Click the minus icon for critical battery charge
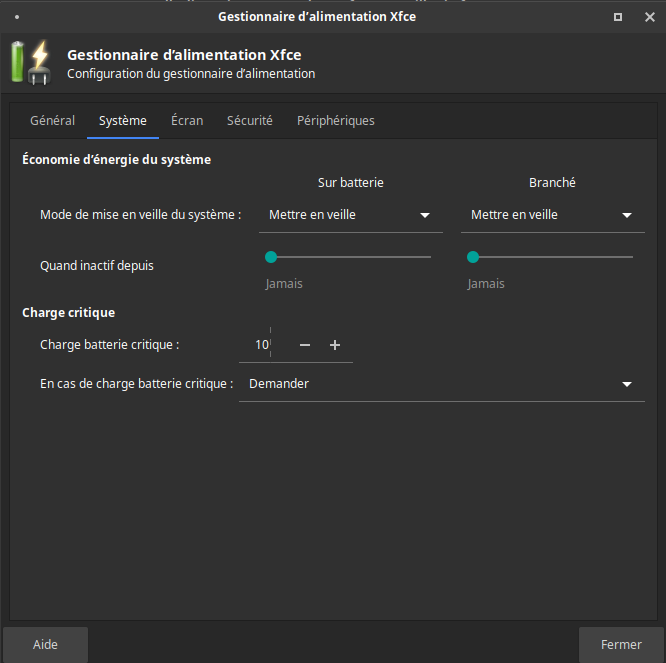Screen dimensions: 666x663 pyautogui.click(x=305, y=345)
